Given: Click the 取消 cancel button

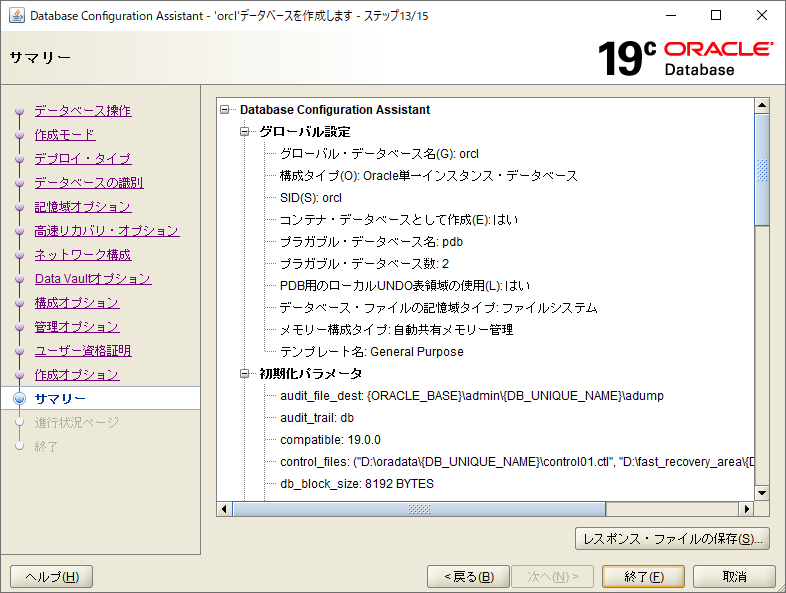Looking at the screenshot, I should tap(734, 576).
